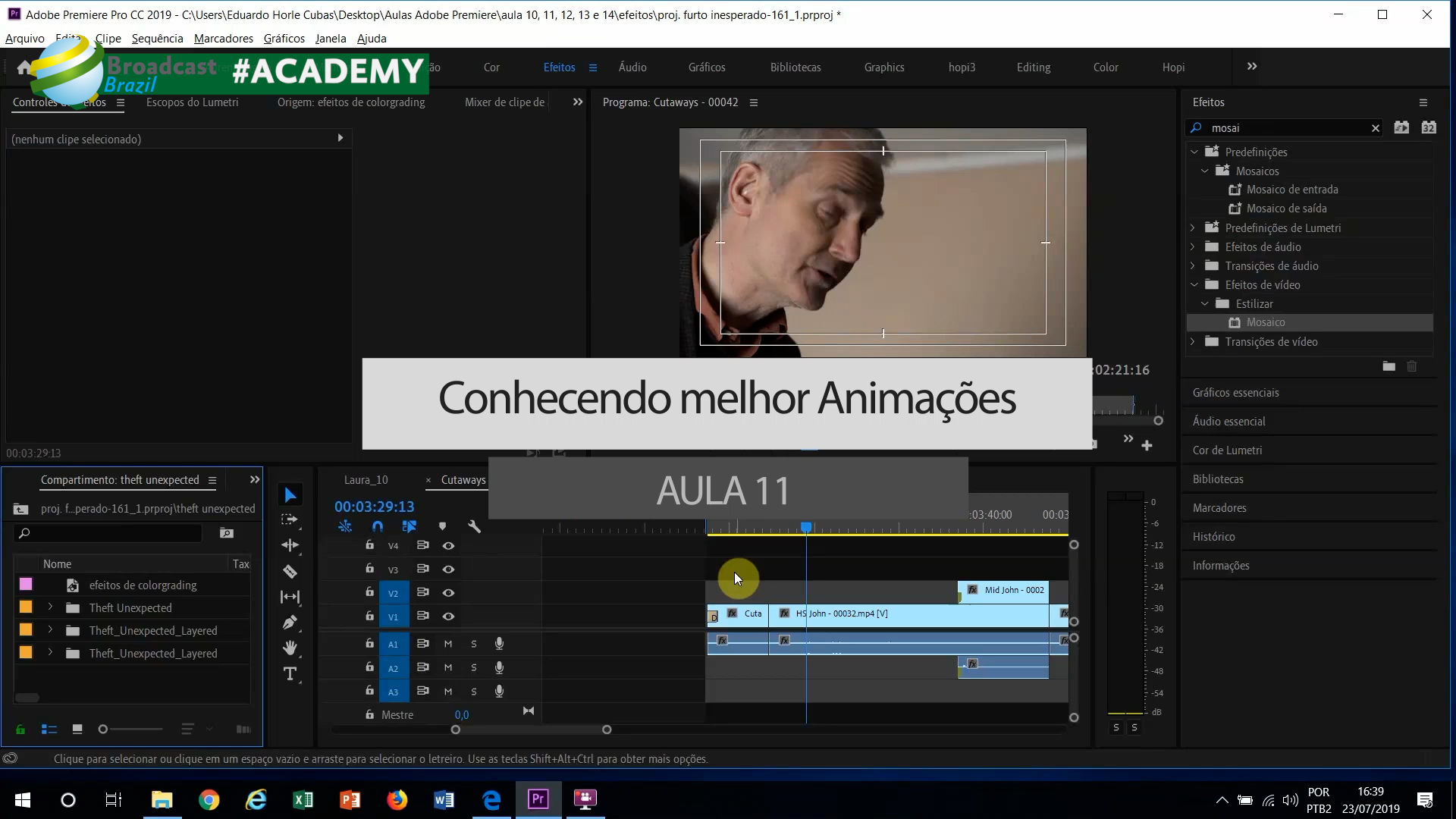The height and width of the screenshot is (819, 1456).
Task: Expand Transições de vídeo folder
Action: point(1193,342)
